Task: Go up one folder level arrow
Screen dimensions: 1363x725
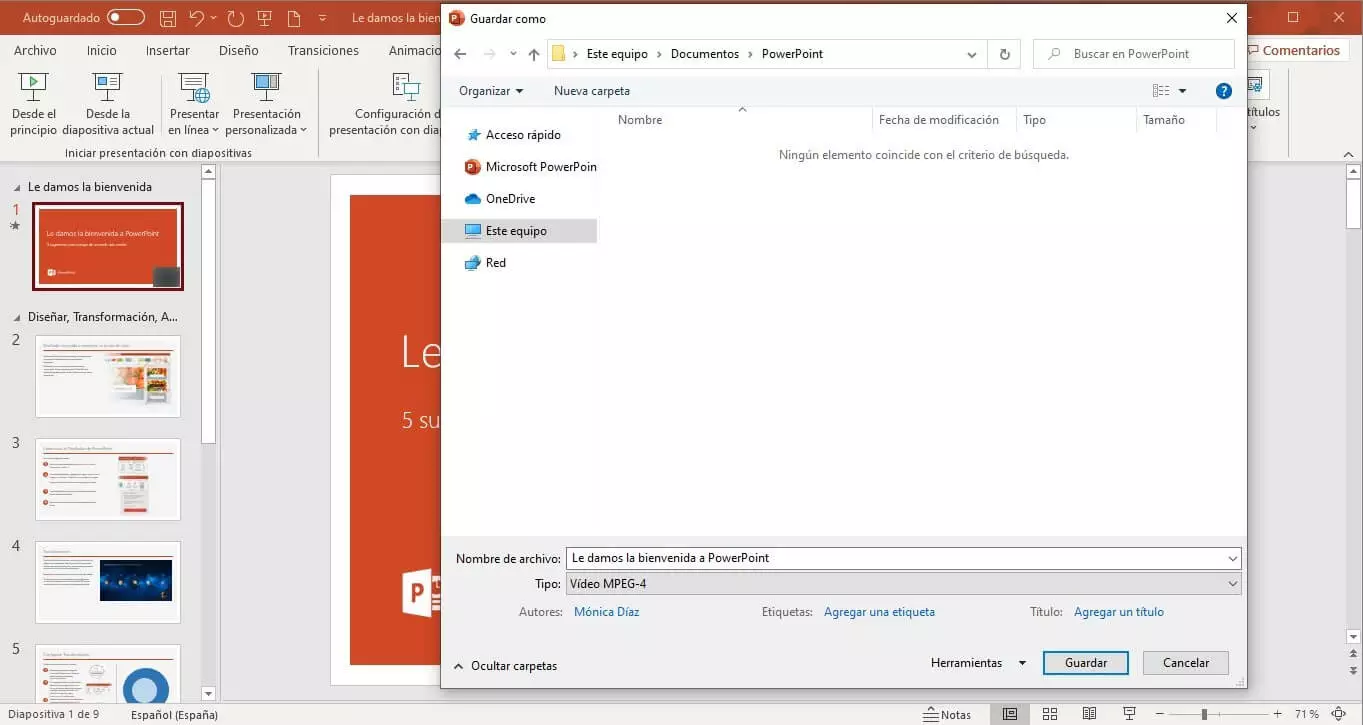Action: (x=534, y=54)
